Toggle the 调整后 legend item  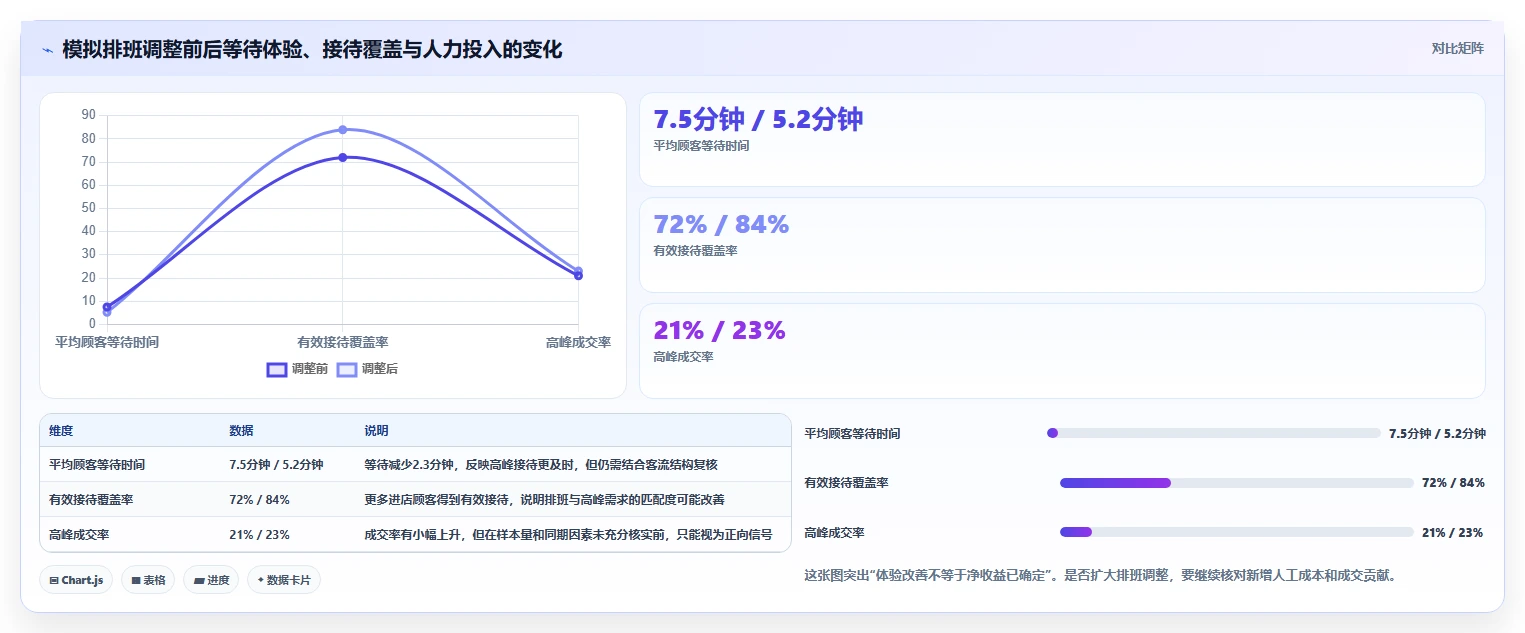[367, 369]
